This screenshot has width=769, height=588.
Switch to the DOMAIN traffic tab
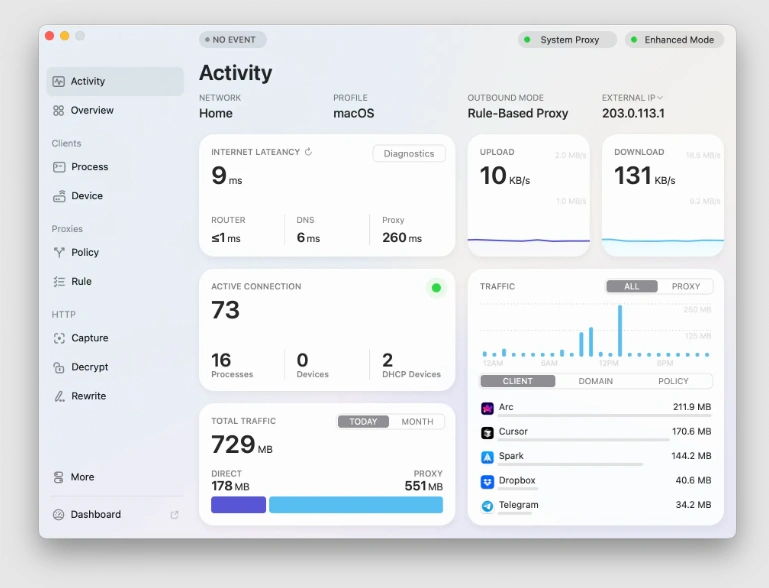click(x=596, y=381)
